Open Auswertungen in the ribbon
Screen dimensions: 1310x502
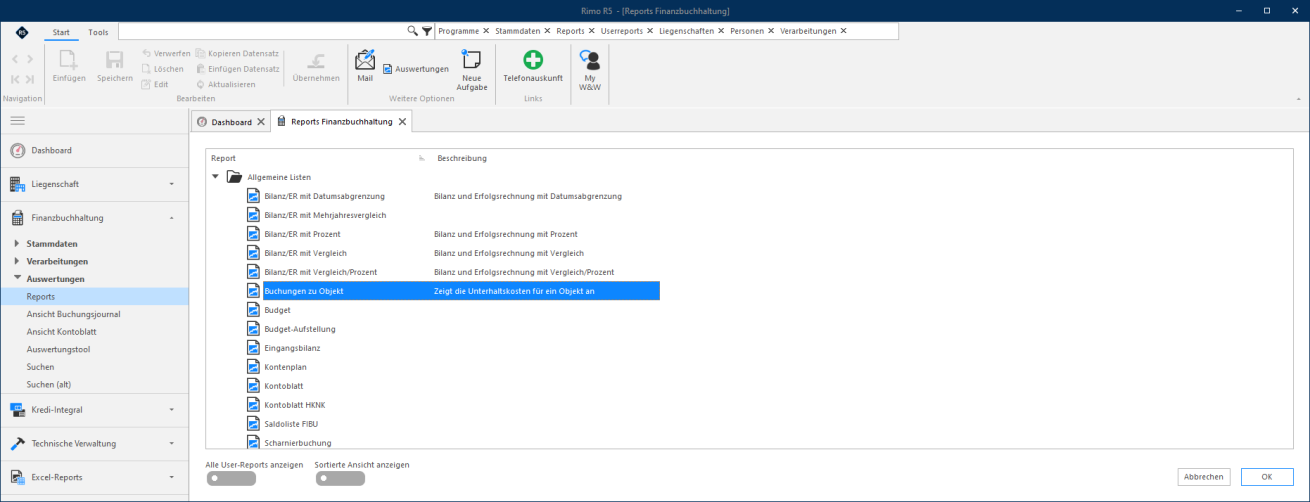[x=416, y=69]
